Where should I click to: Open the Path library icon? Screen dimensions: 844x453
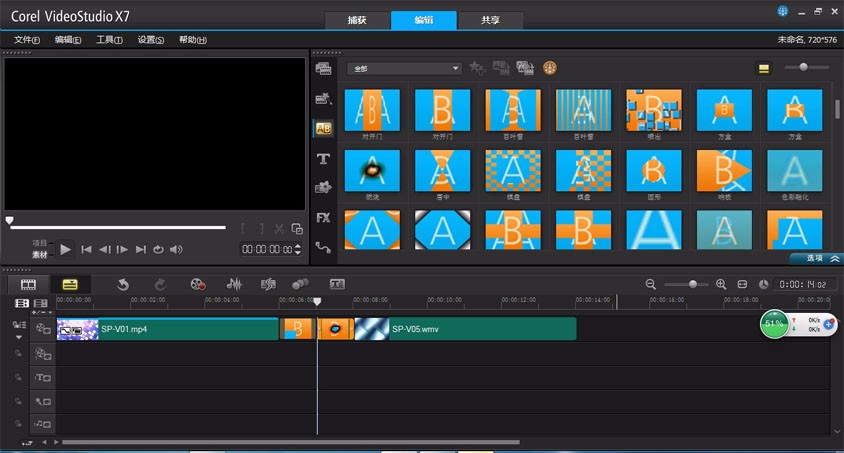pos(323,247)
